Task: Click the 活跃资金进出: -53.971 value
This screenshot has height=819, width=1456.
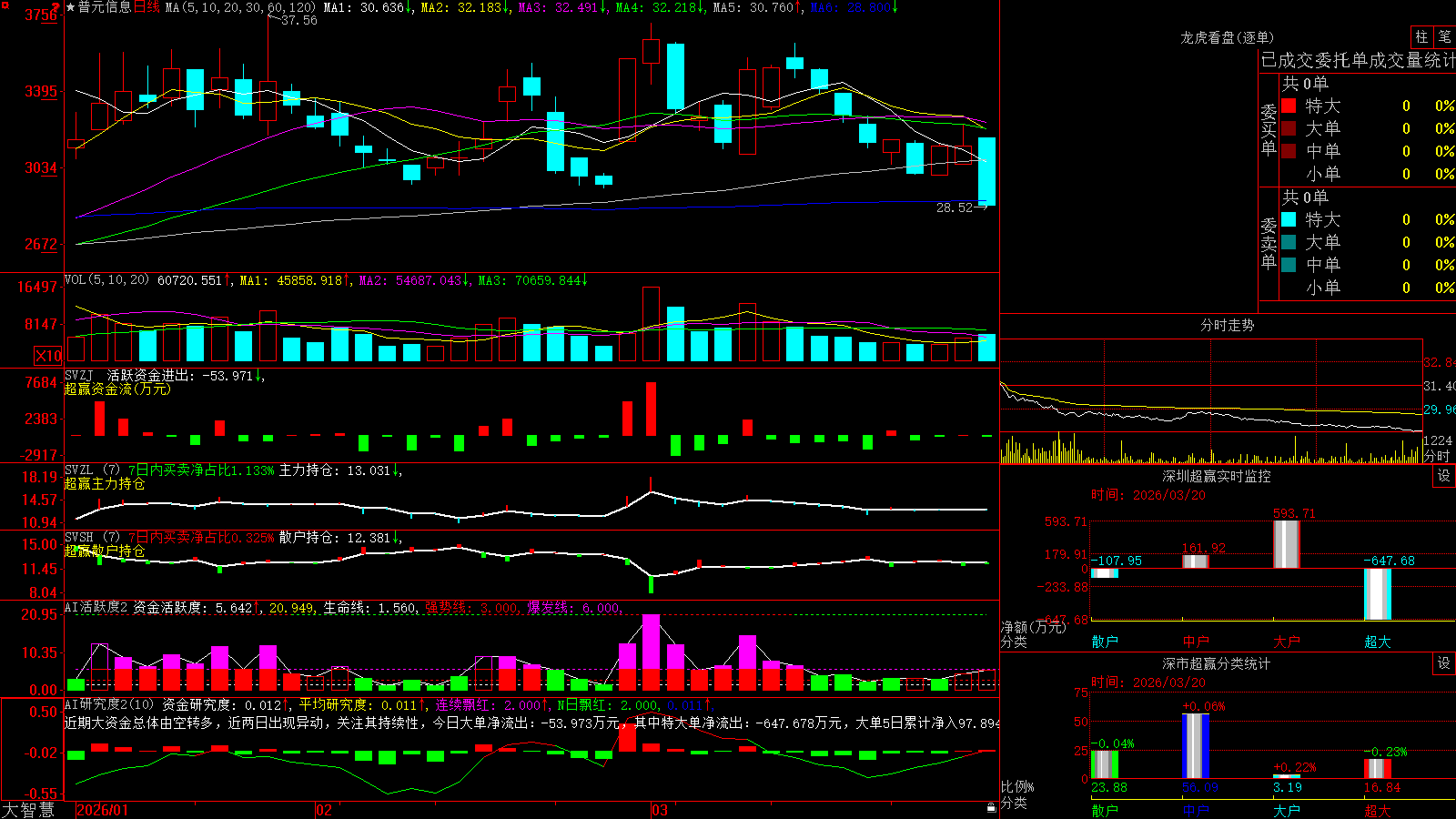Action: (x=180, y=376)
